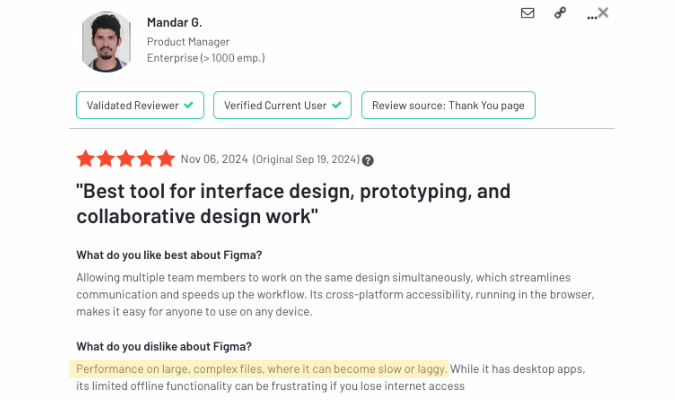The image size is (675, 400).
Task: Click the third orange rating star
Action: 126,159
